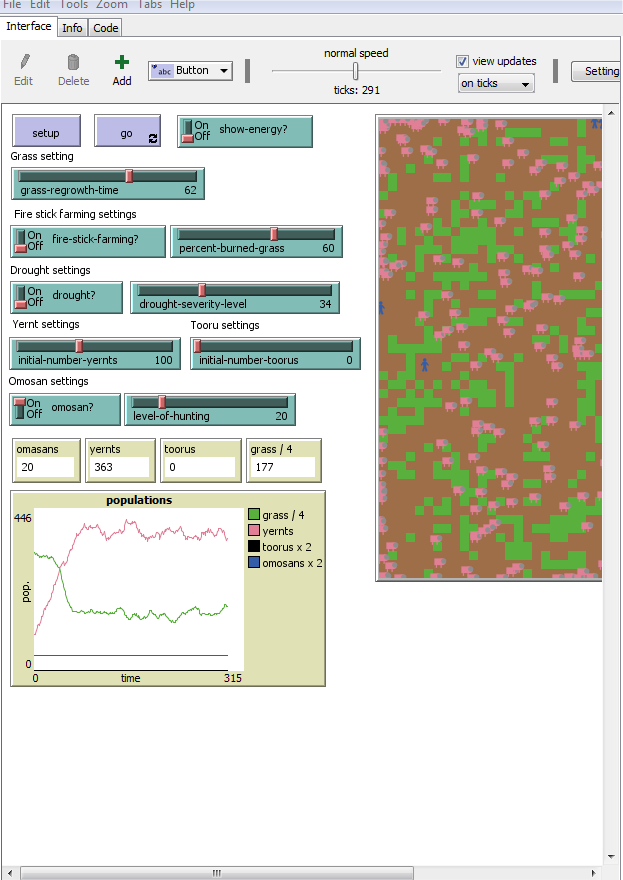
Task: Click the green grass / 4 legend swatch
Action: pyautogui.click(x=254, y=515)
